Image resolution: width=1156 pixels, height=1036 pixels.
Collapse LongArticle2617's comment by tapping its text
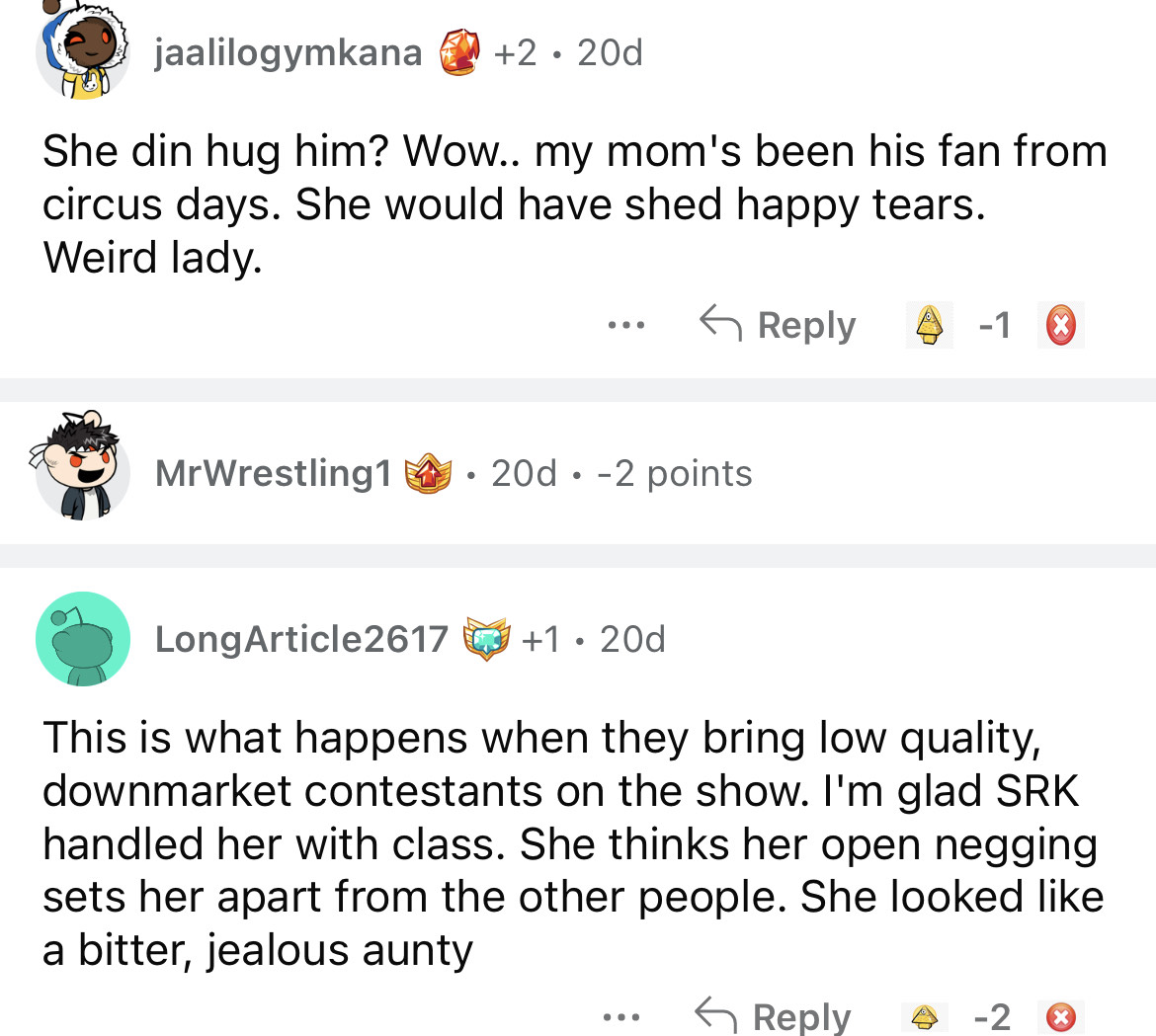point(573,844)
